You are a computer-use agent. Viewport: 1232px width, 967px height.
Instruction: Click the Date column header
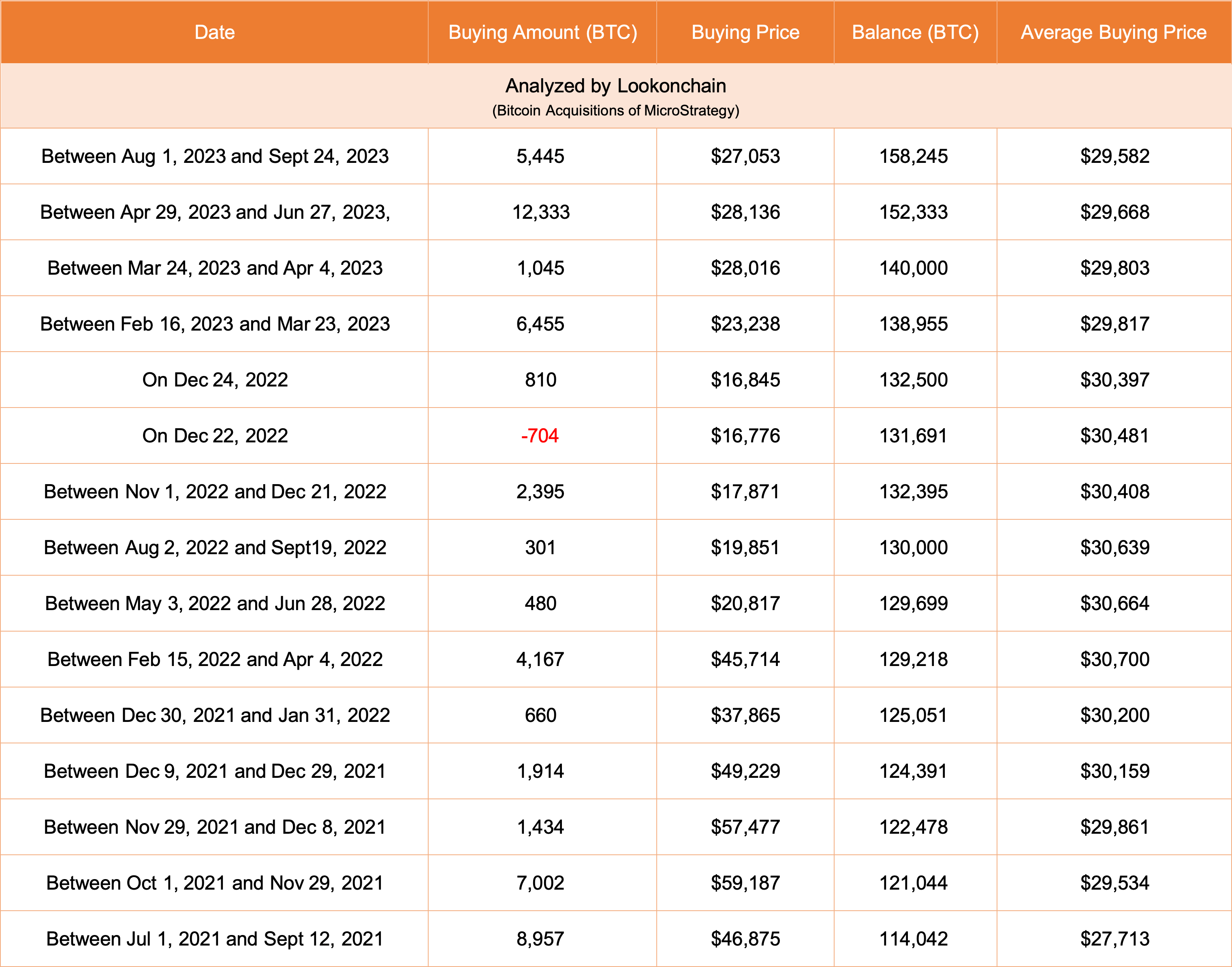[215, 32]
